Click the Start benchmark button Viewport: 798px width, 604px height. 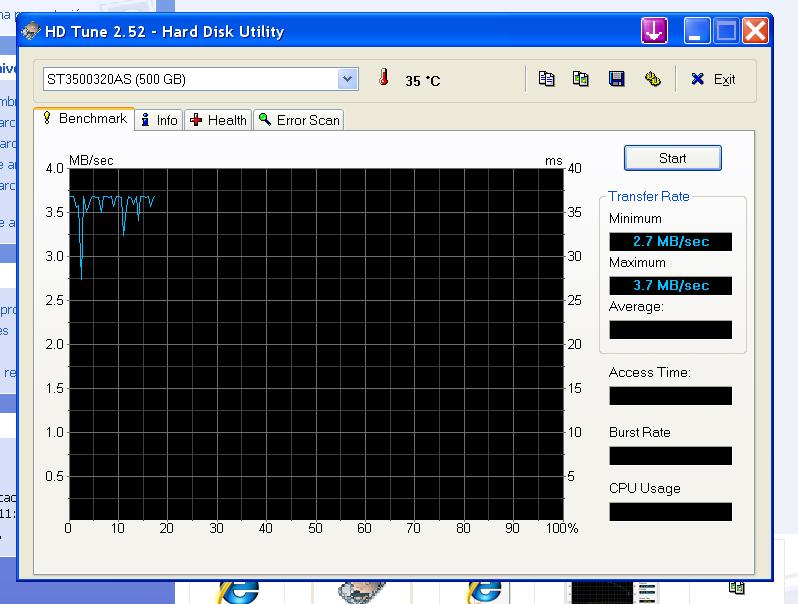point(672,158)
